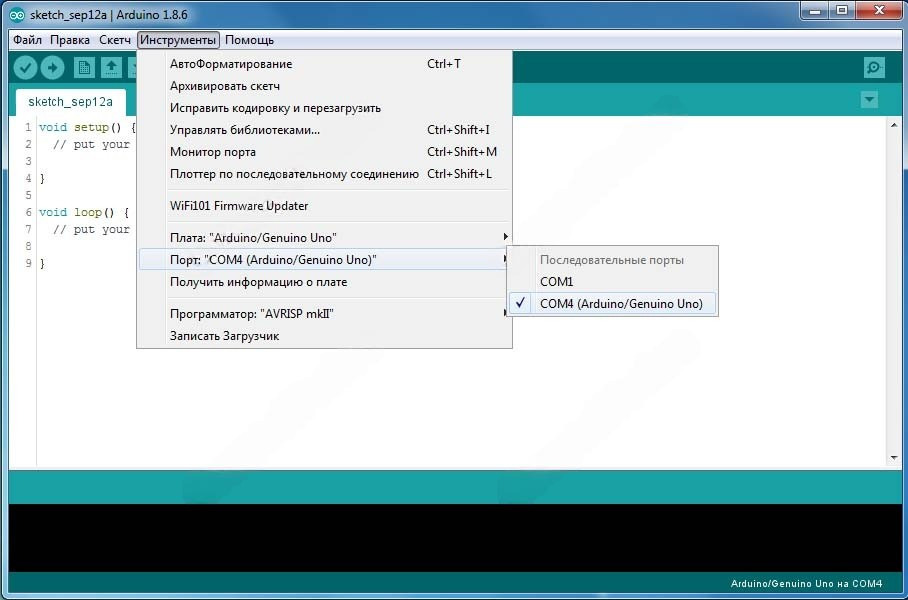Image resolution: width=908 pixels, height=600 pixels.
Task: Click Записать Загрузчик menu item
Action: [x=224, y=336]
